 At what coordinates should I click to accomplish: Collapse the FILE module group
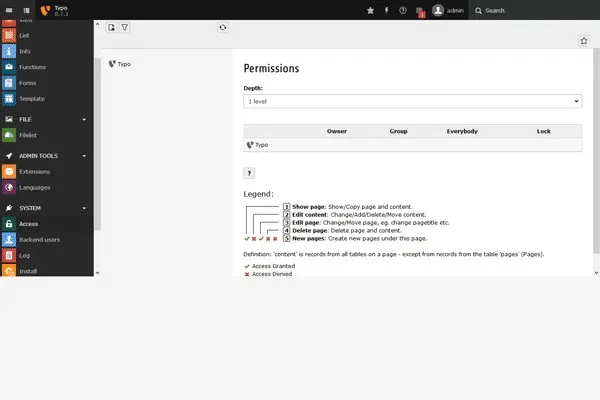84,119
